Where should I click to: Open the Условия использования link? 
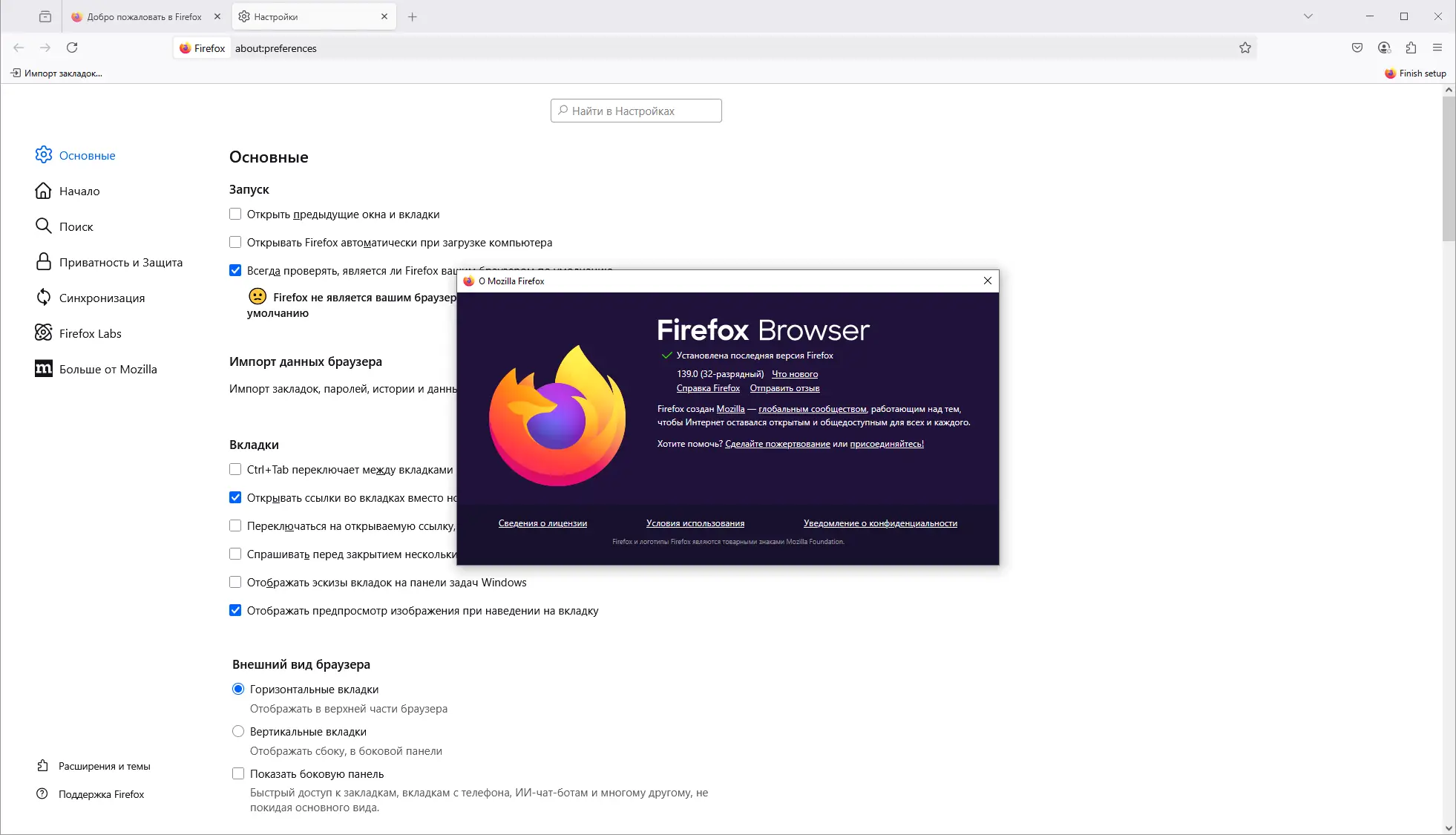(x=695, y=523)
